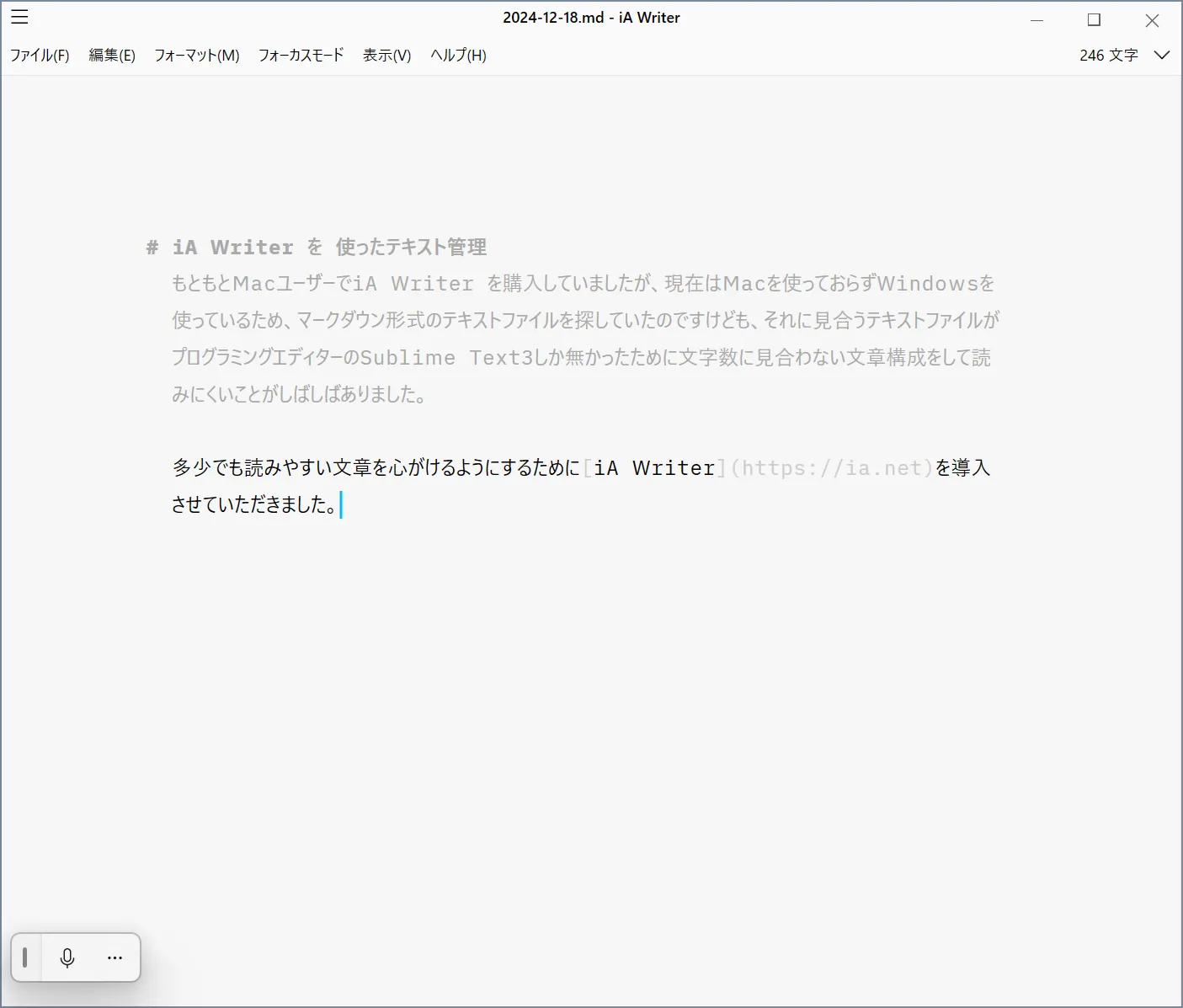
Task: Open the hamburger sidebar menu icon
Action: [19, 17]
